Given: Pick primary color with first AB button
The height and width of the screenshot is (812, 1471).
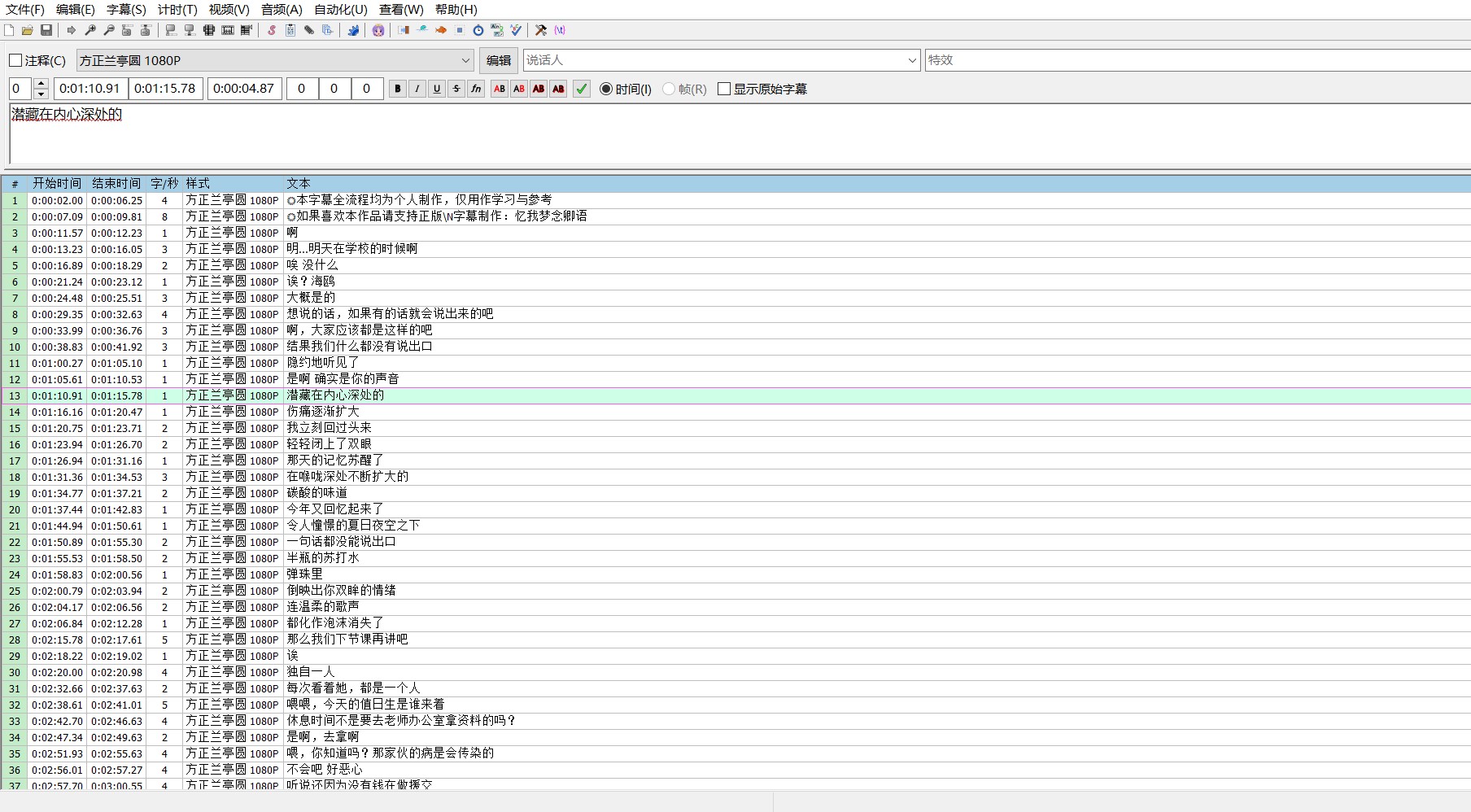Looking at the screenshot, I should tap(500, 89).
